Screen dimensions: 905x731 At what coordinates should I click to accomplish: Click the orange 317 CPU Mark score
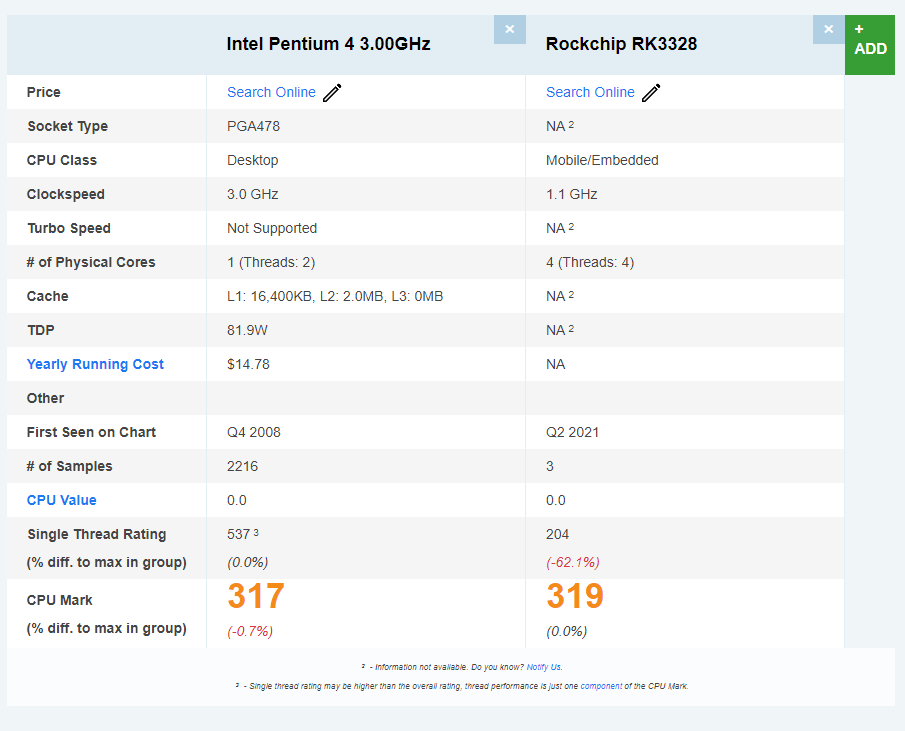tap(256, 596)
